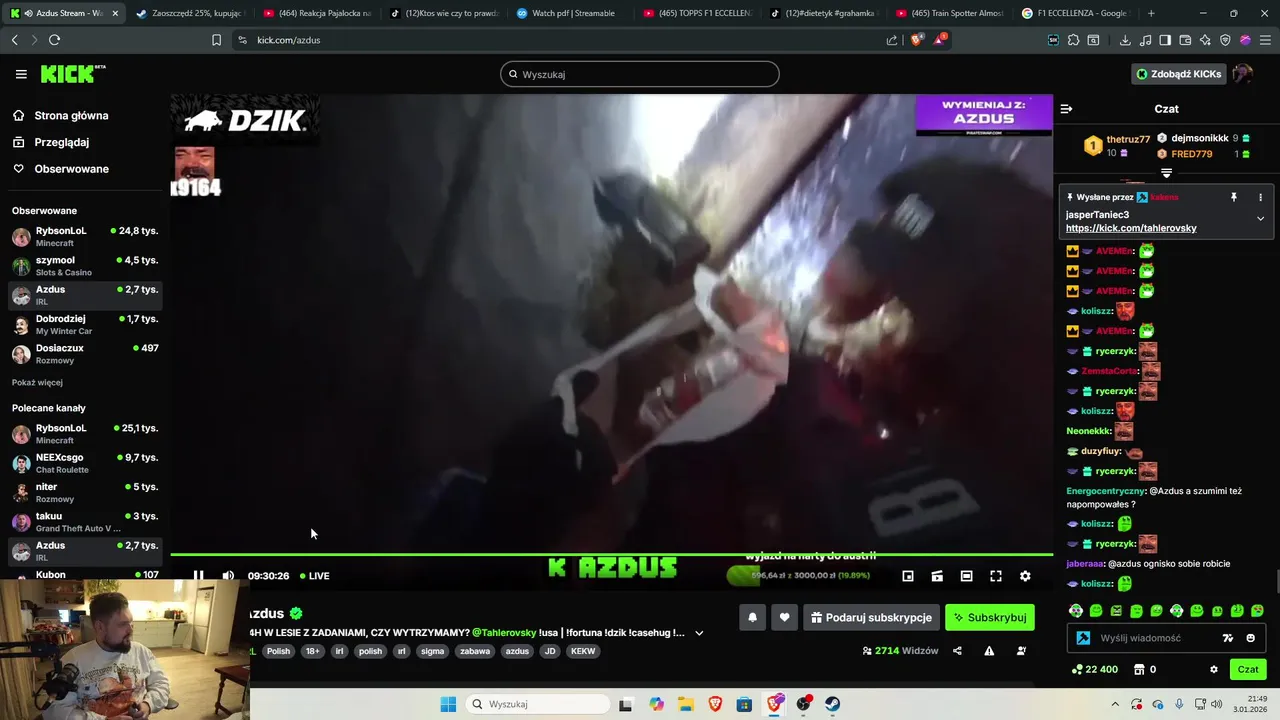Expand Pokaż więcej in followed list
This screenshot has width=1280, height=720.
point(37,383)
